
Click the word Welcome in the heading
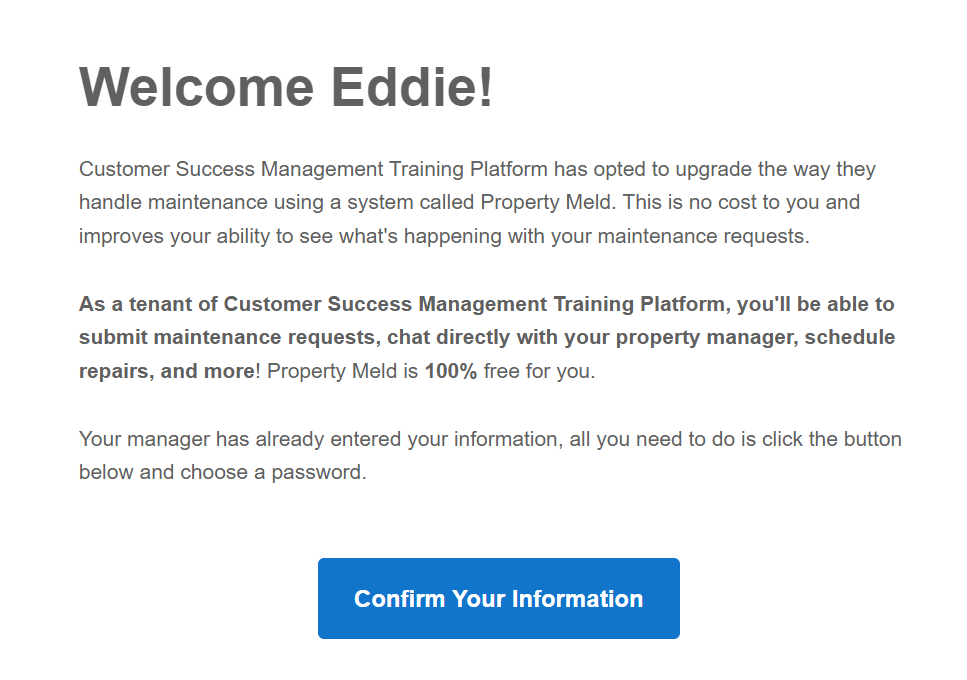coord(197,87)
